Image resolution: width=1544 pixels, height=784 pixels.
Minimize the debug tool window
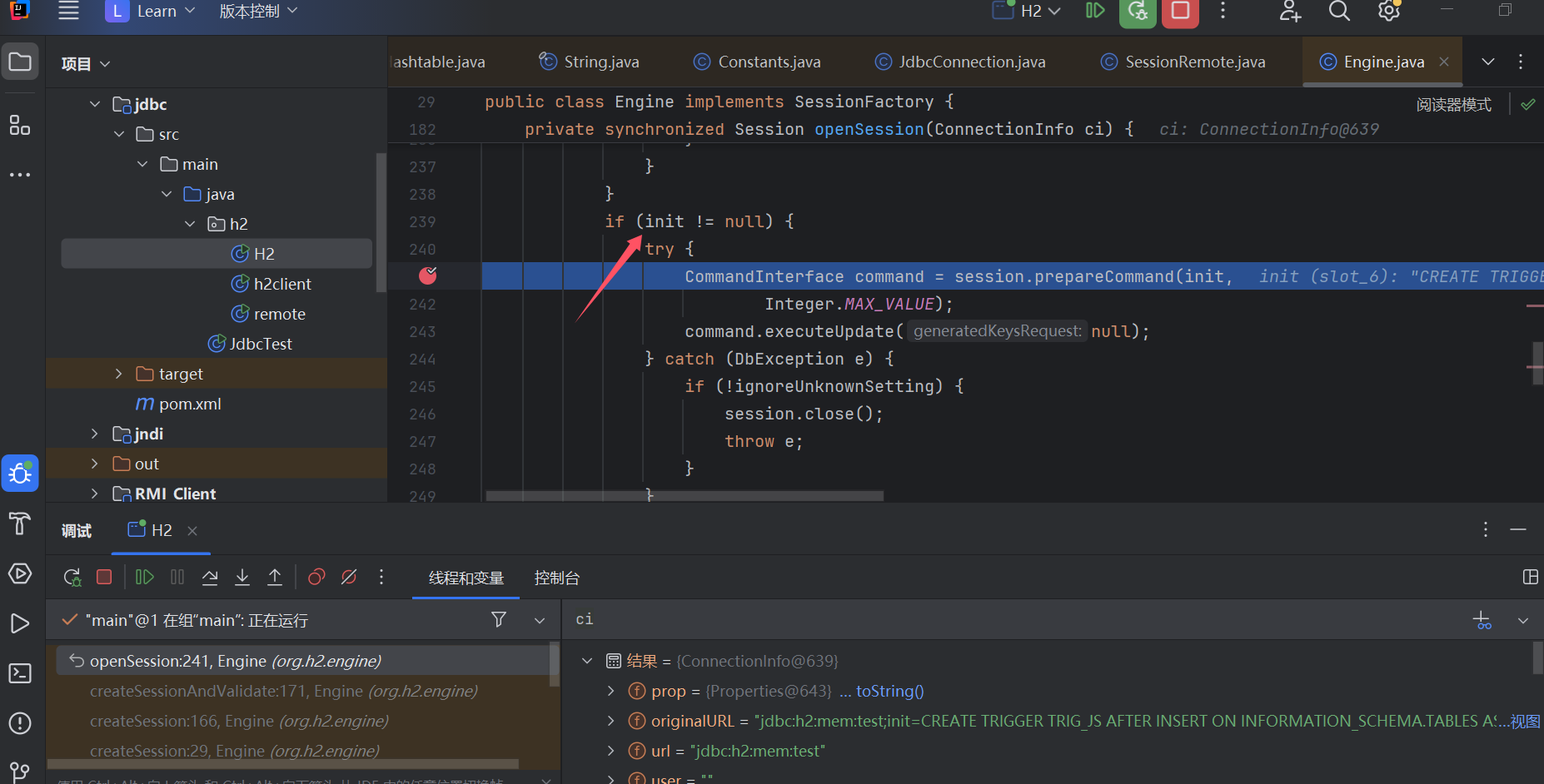point(1518,529)
